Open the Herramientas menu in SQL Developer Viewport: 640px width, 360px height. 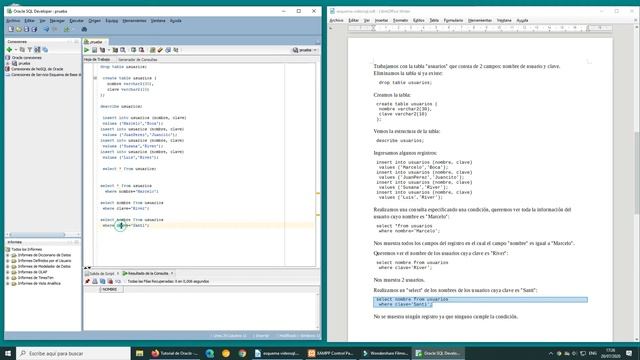[134, 20]
